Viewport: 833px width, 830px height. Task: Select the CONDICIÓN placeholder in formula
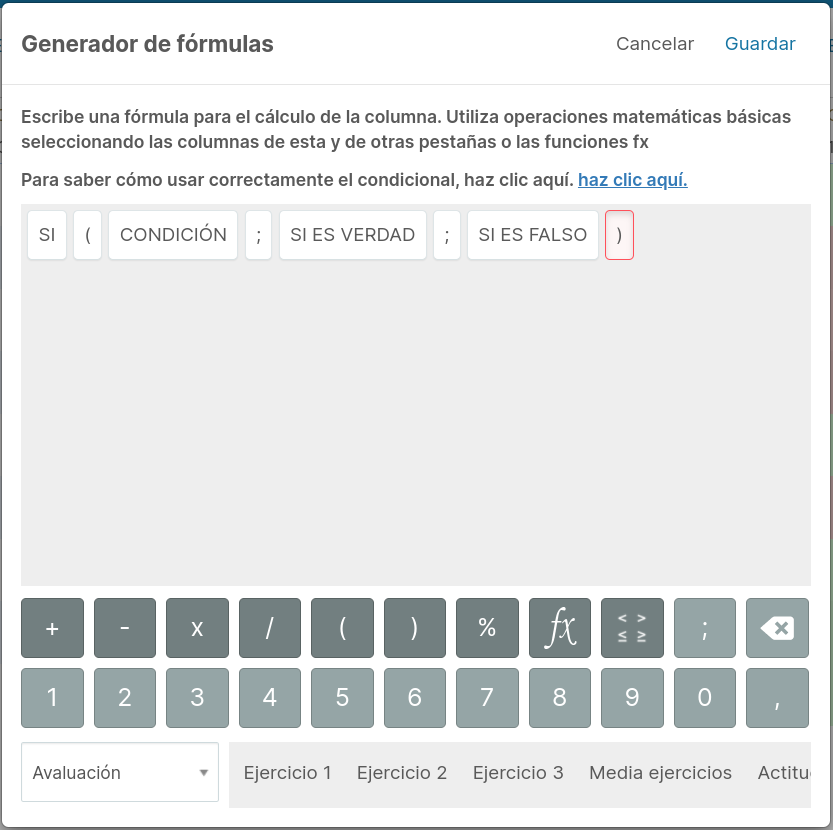pyautogui.click(x=173, y=235)
